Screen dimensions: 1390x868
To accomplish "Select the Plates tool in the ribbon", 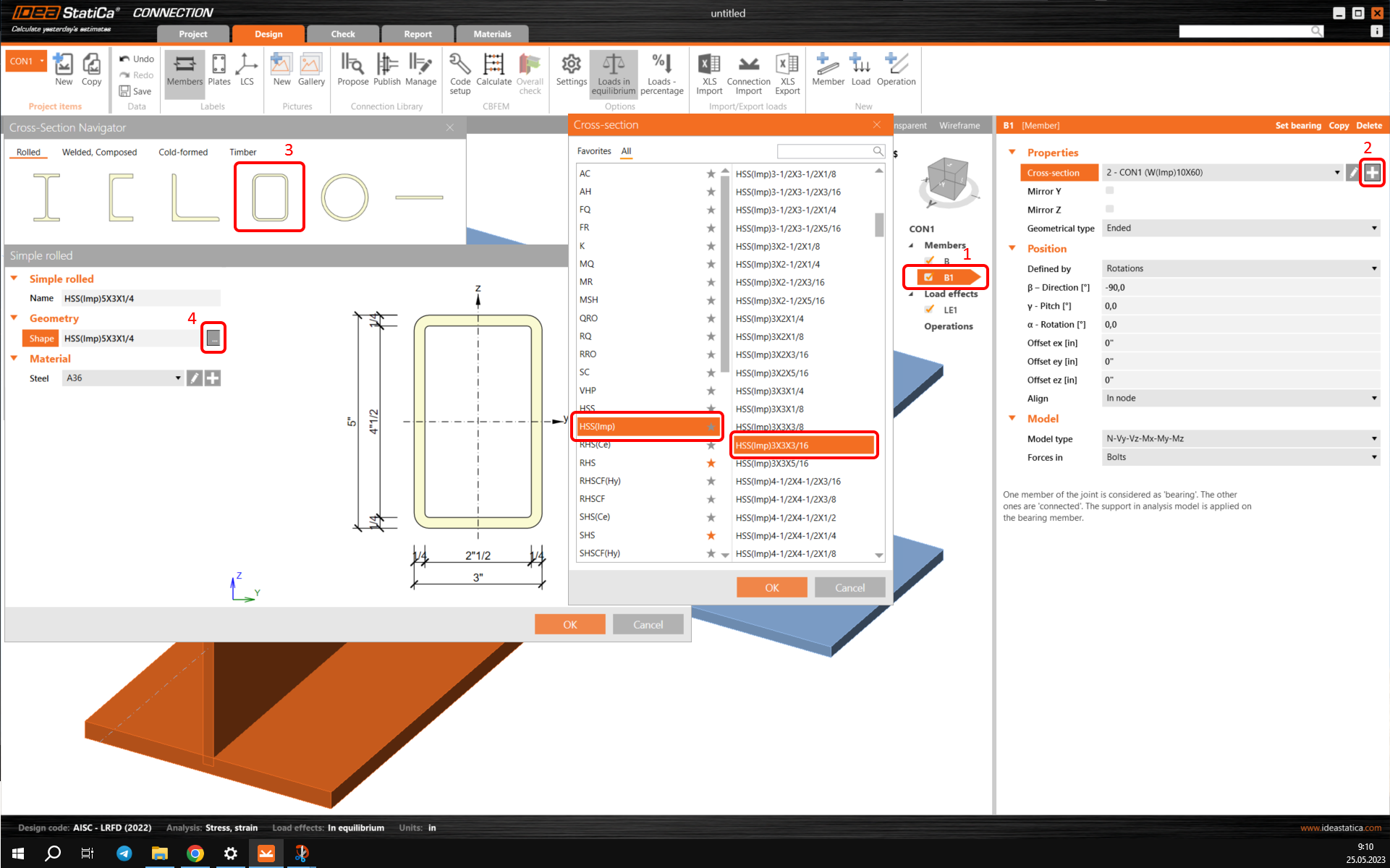I will pos(219,73).
